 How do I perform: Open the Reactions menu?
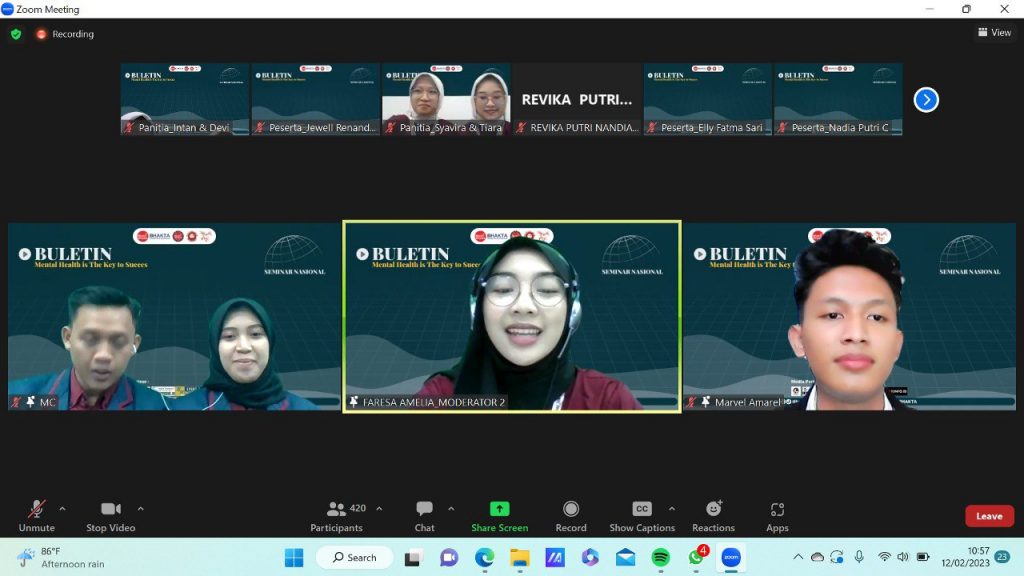[713, 515]
